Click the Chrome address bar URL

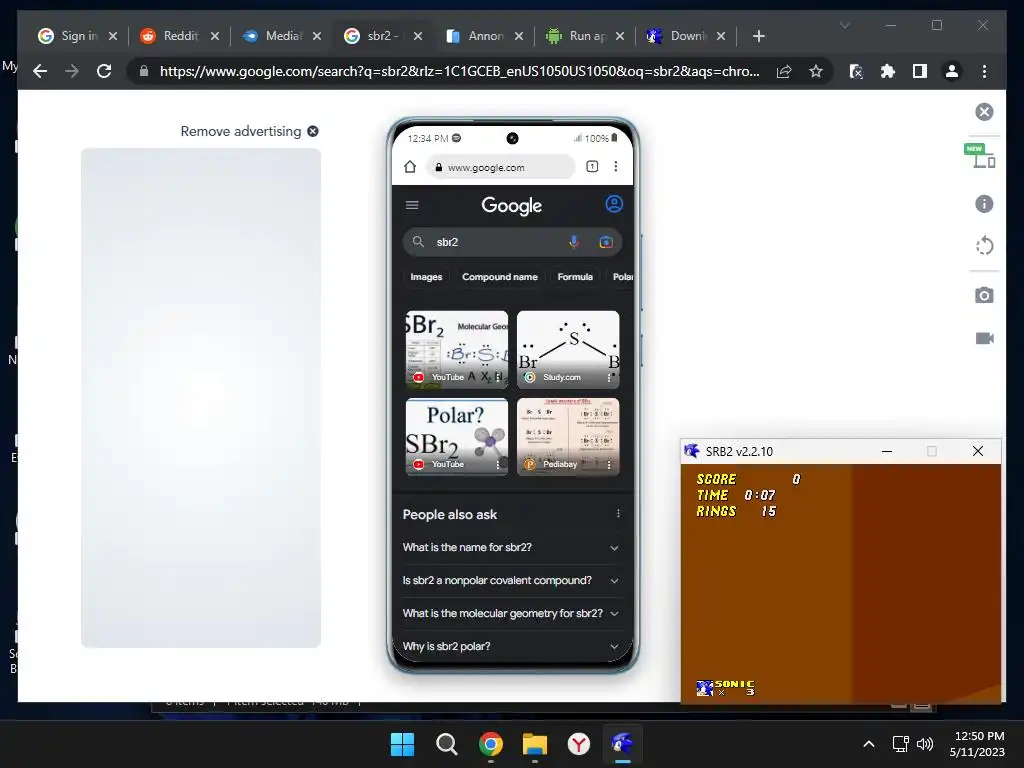pyautogui.click(x=459, y=71)
